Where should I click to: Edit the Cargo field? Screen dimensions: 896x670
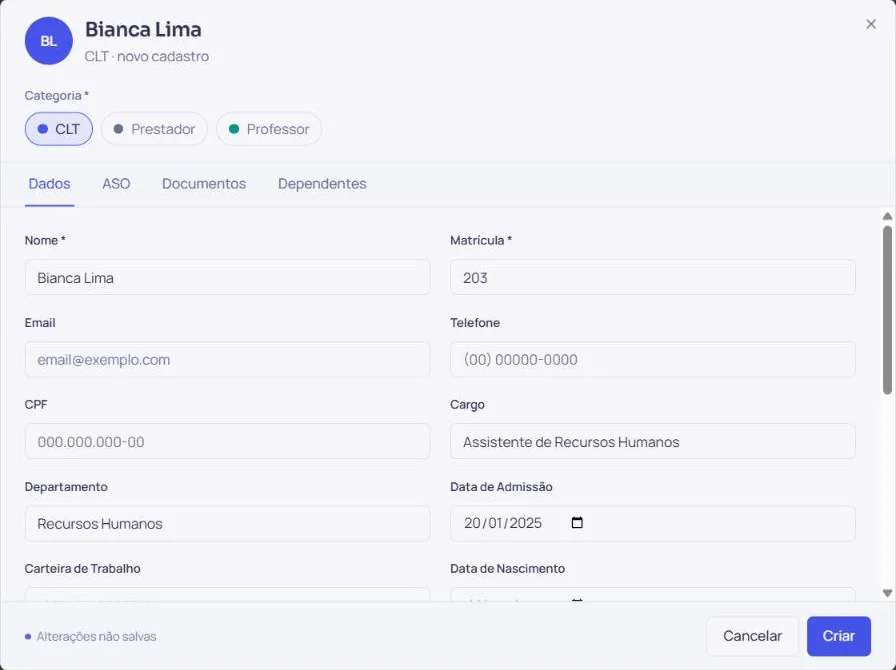tap(653, 441)
